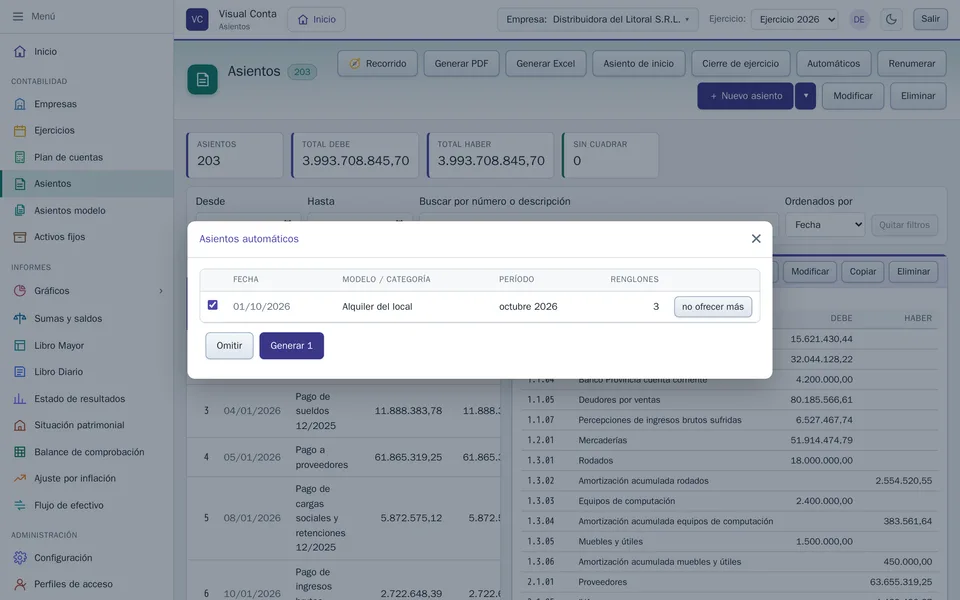Click the Asientos modelo icon

[x=20, y=211]
